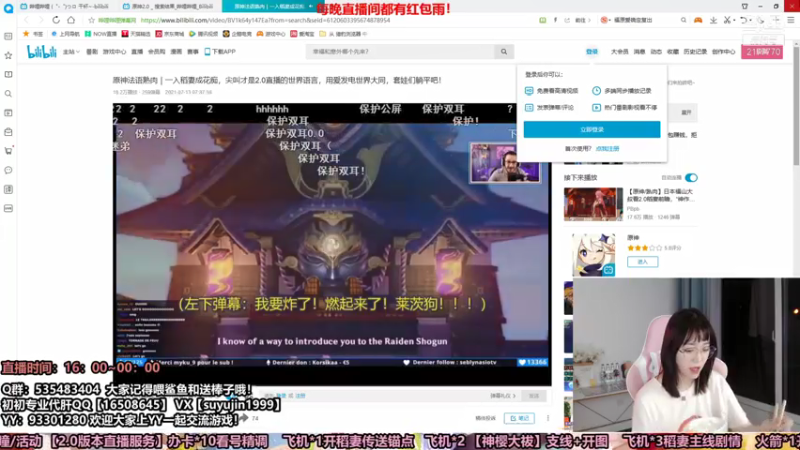Screen dimensions: 800x450
Task: Open NOW直播 bookmark in bookmarks bar
Action: click(x=101, y=34)
